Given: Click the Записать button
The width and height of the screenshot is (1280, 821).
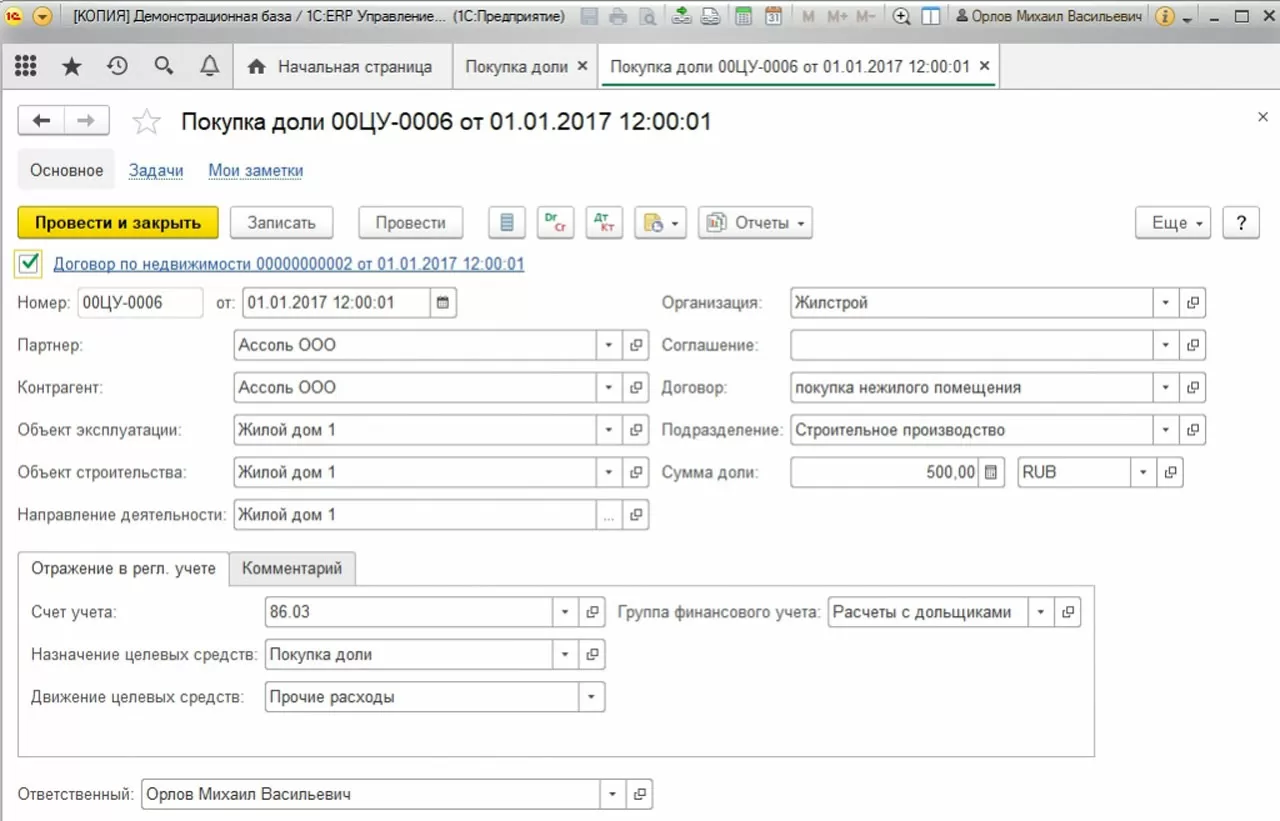Looking at the screenshot, I should (x=282, y=223).
